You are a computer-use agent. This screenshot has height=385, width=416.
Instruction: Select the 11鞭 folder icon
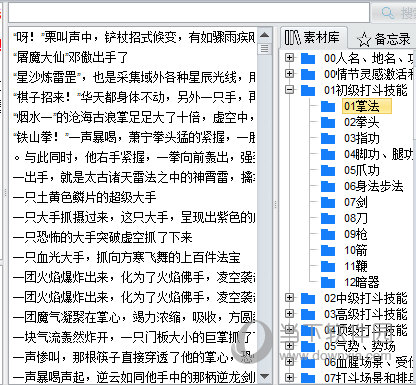[328, 266]
